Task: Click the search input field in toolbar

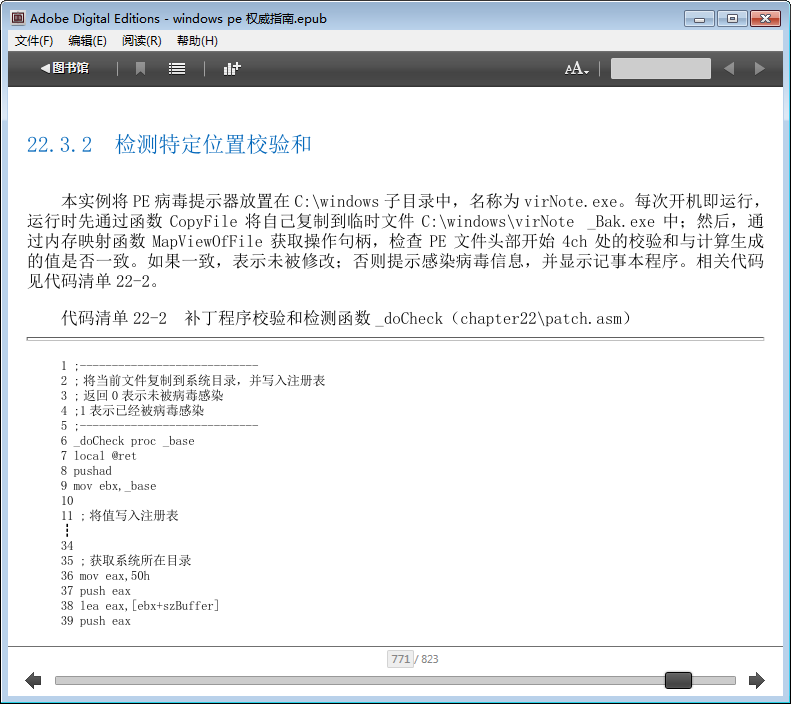Action: click(660, 69)
